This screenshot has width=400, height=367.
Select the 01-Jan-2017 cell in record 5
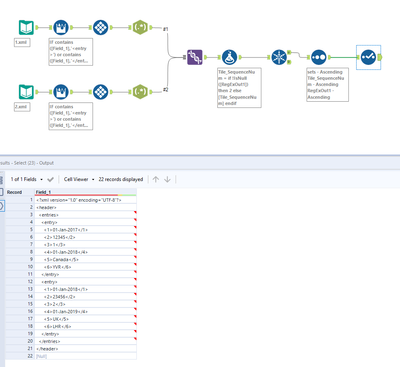(x=86, y=230)
